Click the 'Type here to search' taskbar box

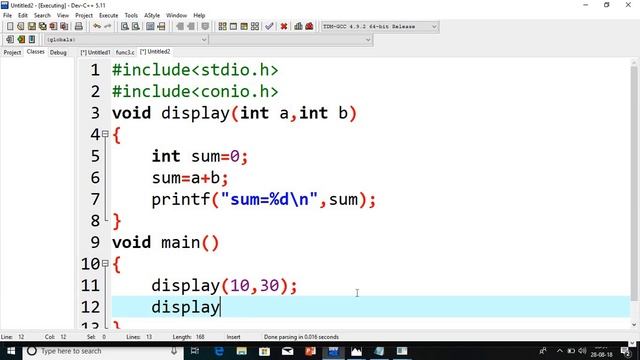[102, 351]
